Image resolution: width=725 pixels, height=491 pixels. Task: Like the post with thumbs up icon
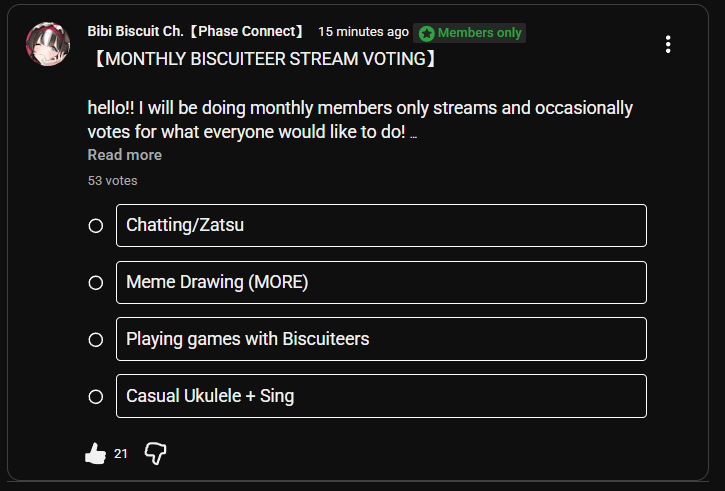click(95, 453)
